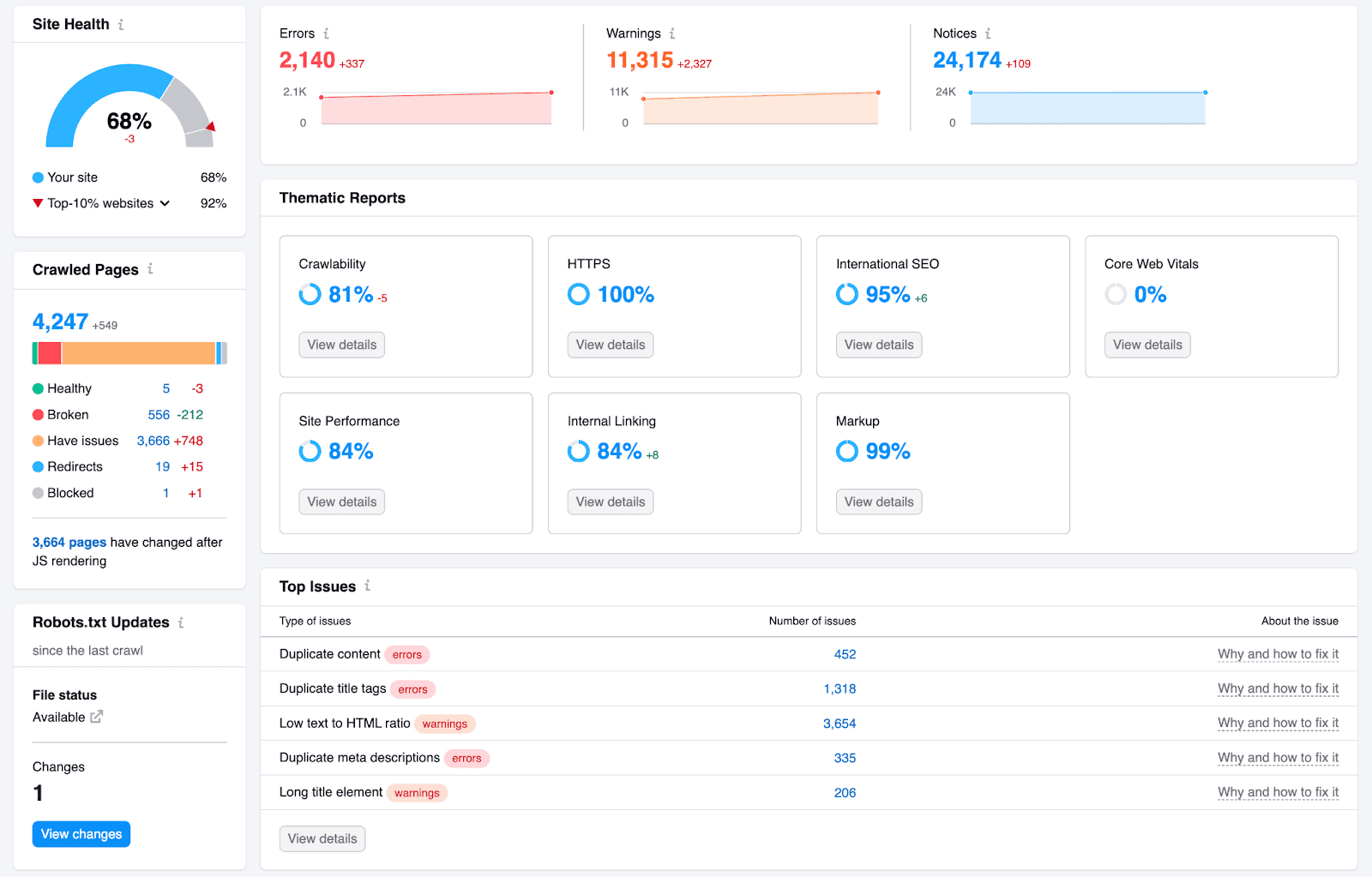
Task: Click the Notices info icon
Action: pyautogui.click(x=988, y=33)
